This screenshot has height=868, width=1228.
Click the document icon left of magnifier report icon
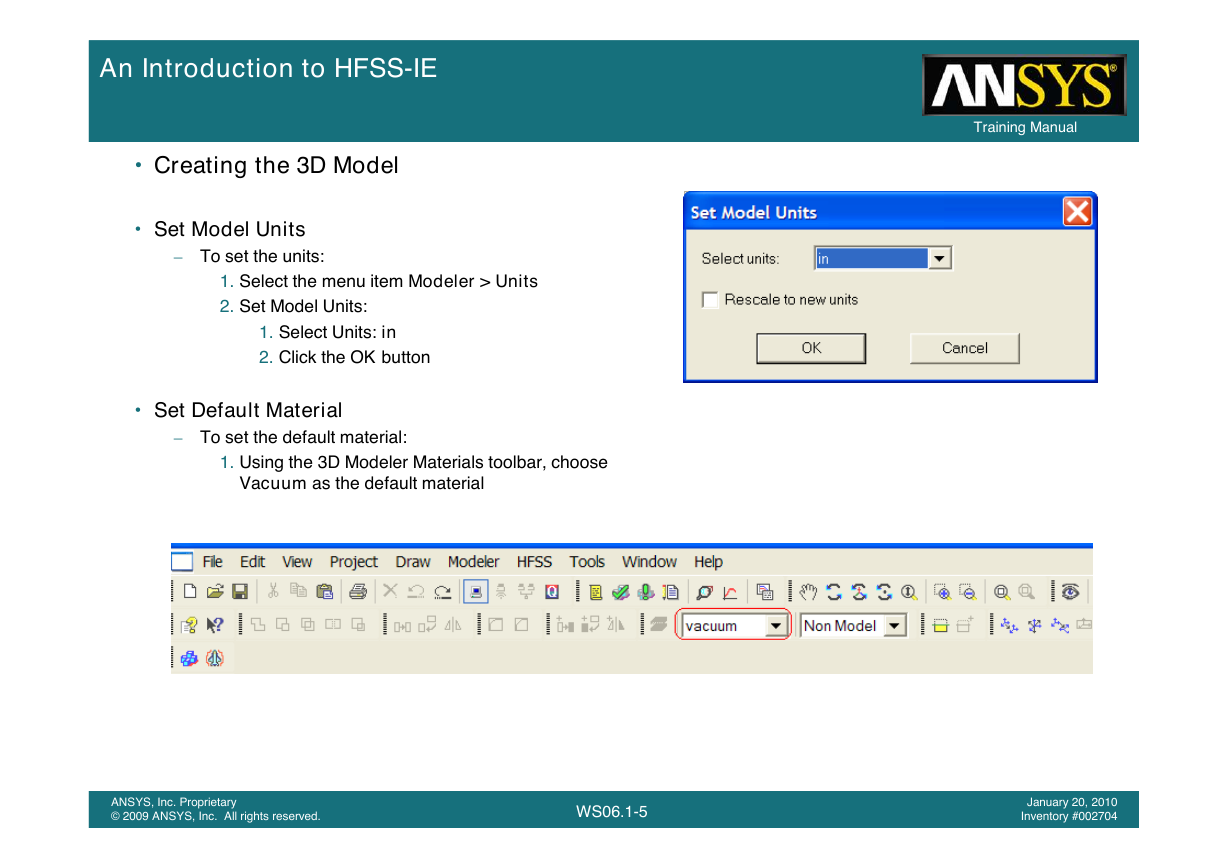pyautogui.click(x=671, y=592)
